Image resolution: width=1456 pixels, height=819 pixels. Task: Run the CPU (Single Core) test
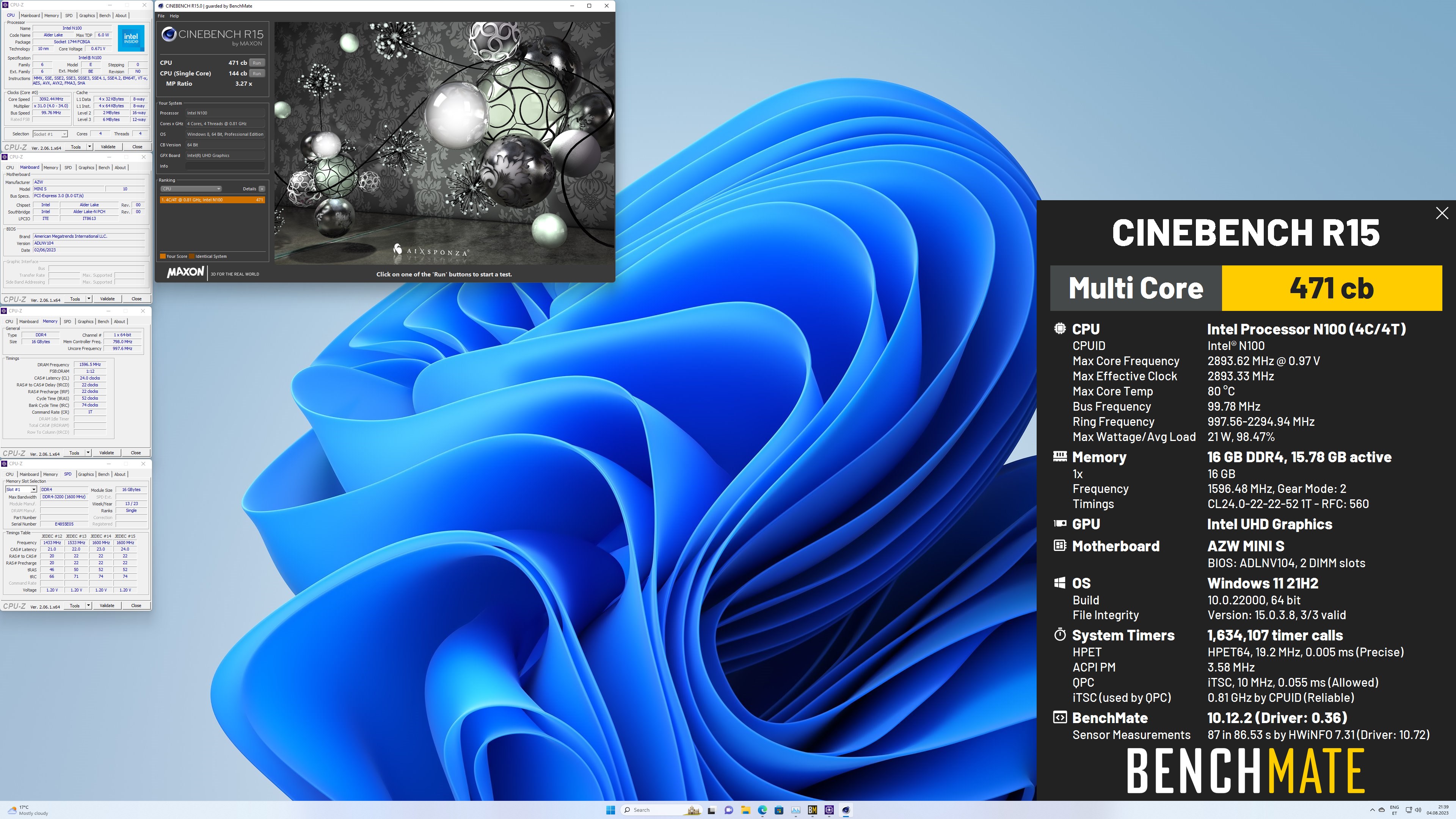click(x=257, y=74)
